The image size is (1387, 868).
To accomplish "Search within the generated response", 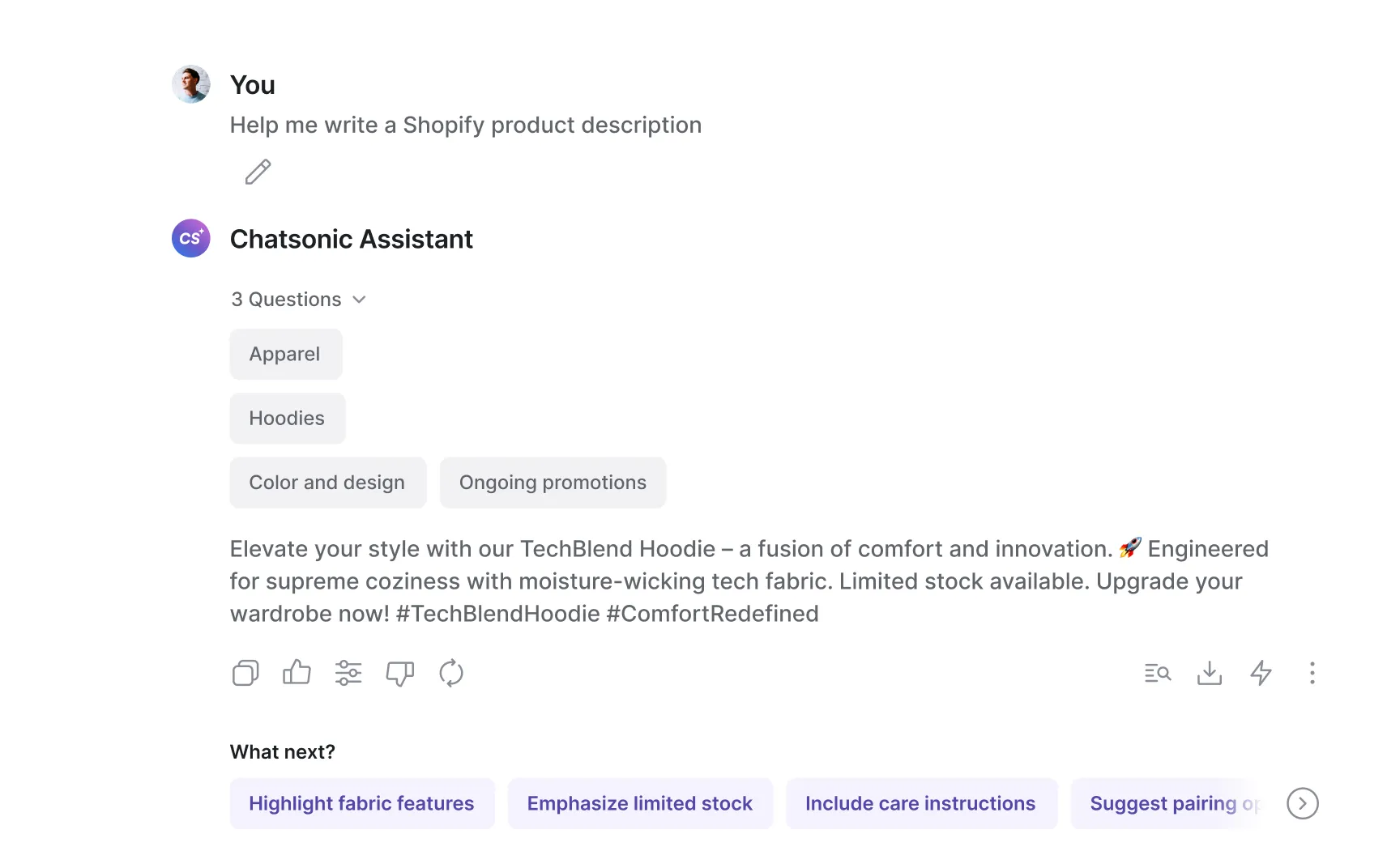I will click(1157, 673).
